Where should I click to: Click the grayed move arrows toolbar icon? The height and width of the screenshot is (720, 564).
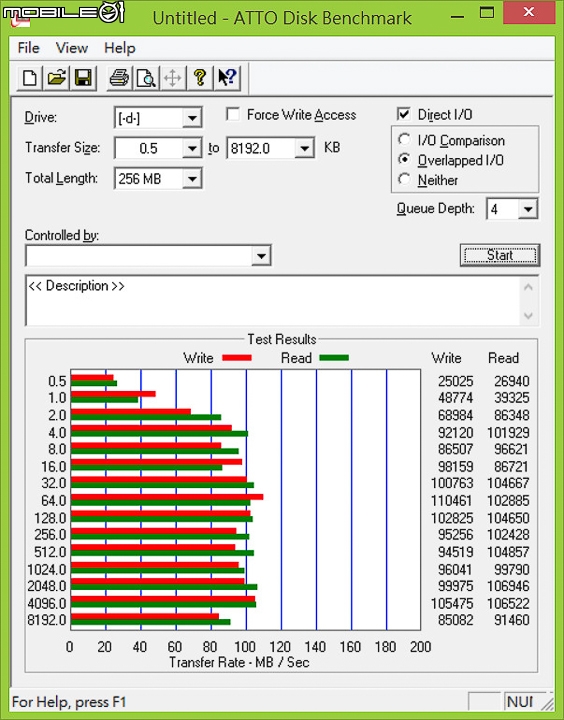pos(173,78)
